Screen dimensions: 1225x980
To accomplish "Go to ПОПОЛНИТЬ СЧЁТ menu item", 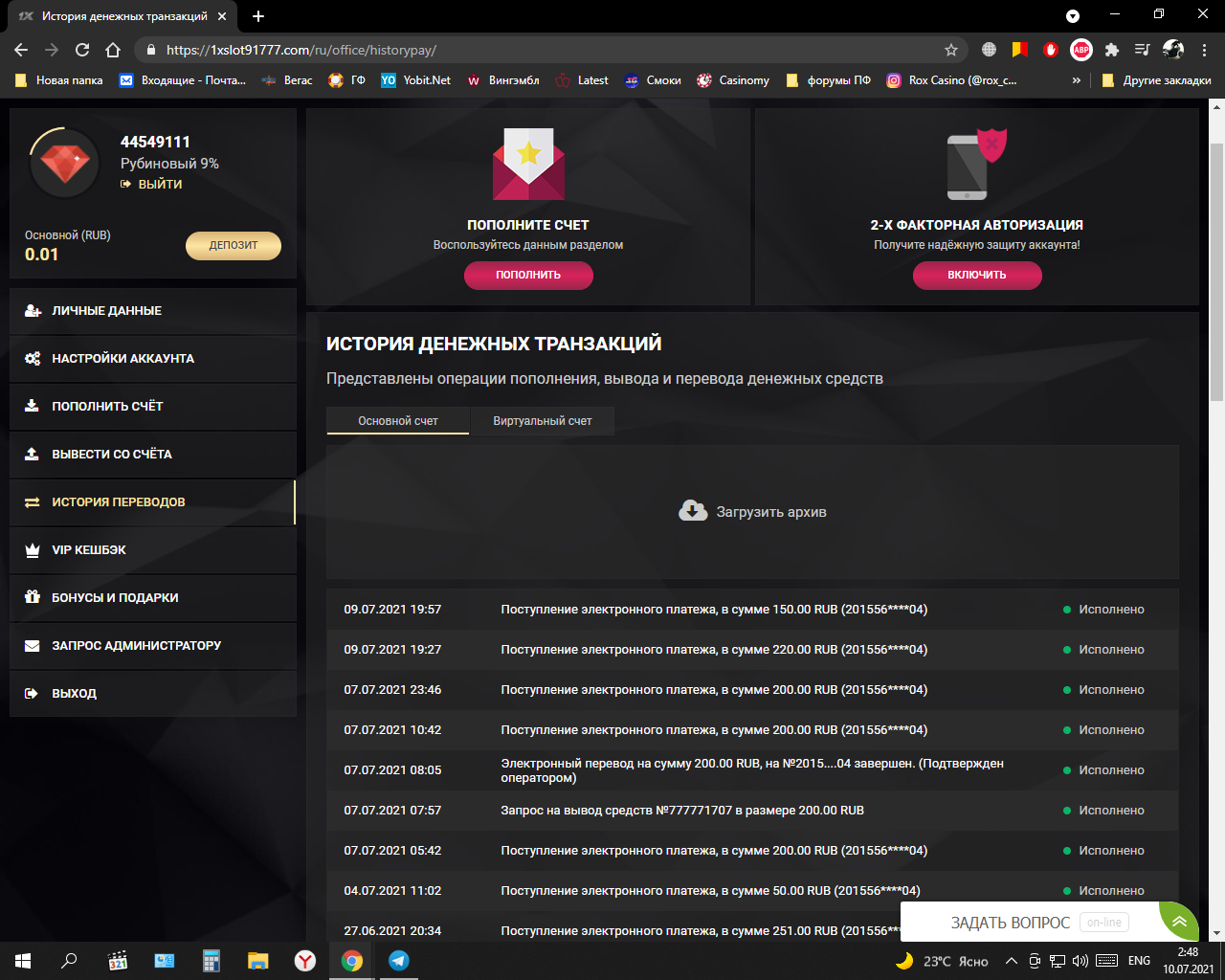I will pos(153,407).
